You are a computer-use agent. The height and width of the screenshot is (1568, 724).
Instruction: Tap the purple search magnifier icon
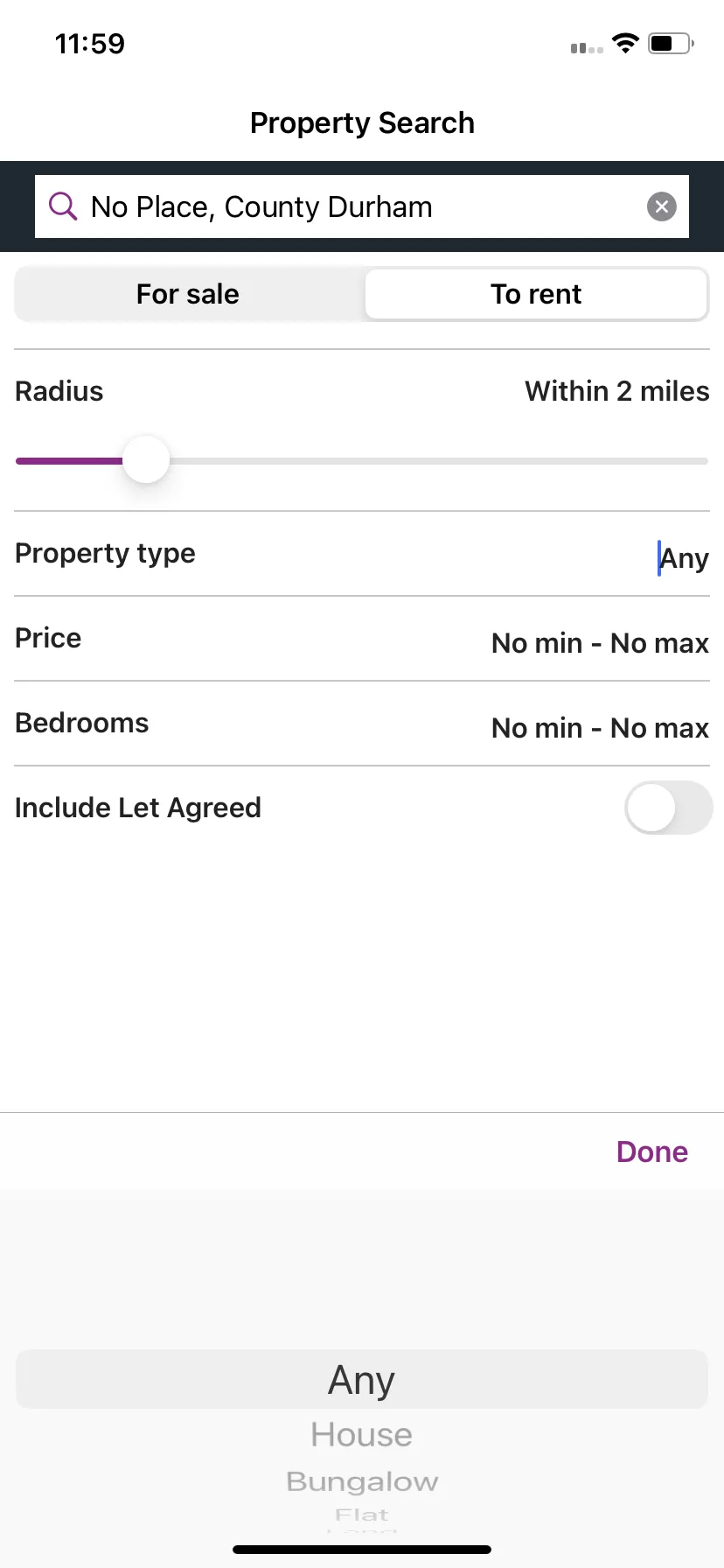click(63, 206)
